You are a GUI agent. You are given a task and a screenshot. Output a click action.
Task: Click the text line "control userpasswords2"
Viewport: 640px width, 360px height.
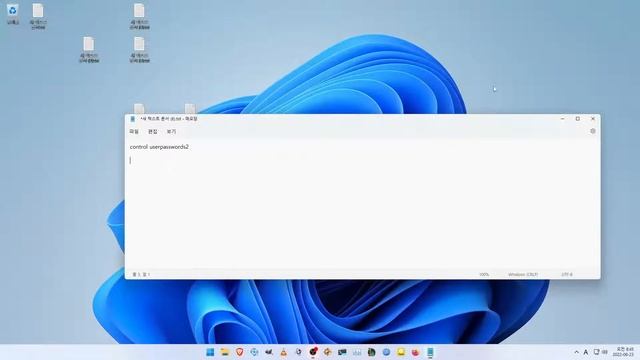coord(159,147)
